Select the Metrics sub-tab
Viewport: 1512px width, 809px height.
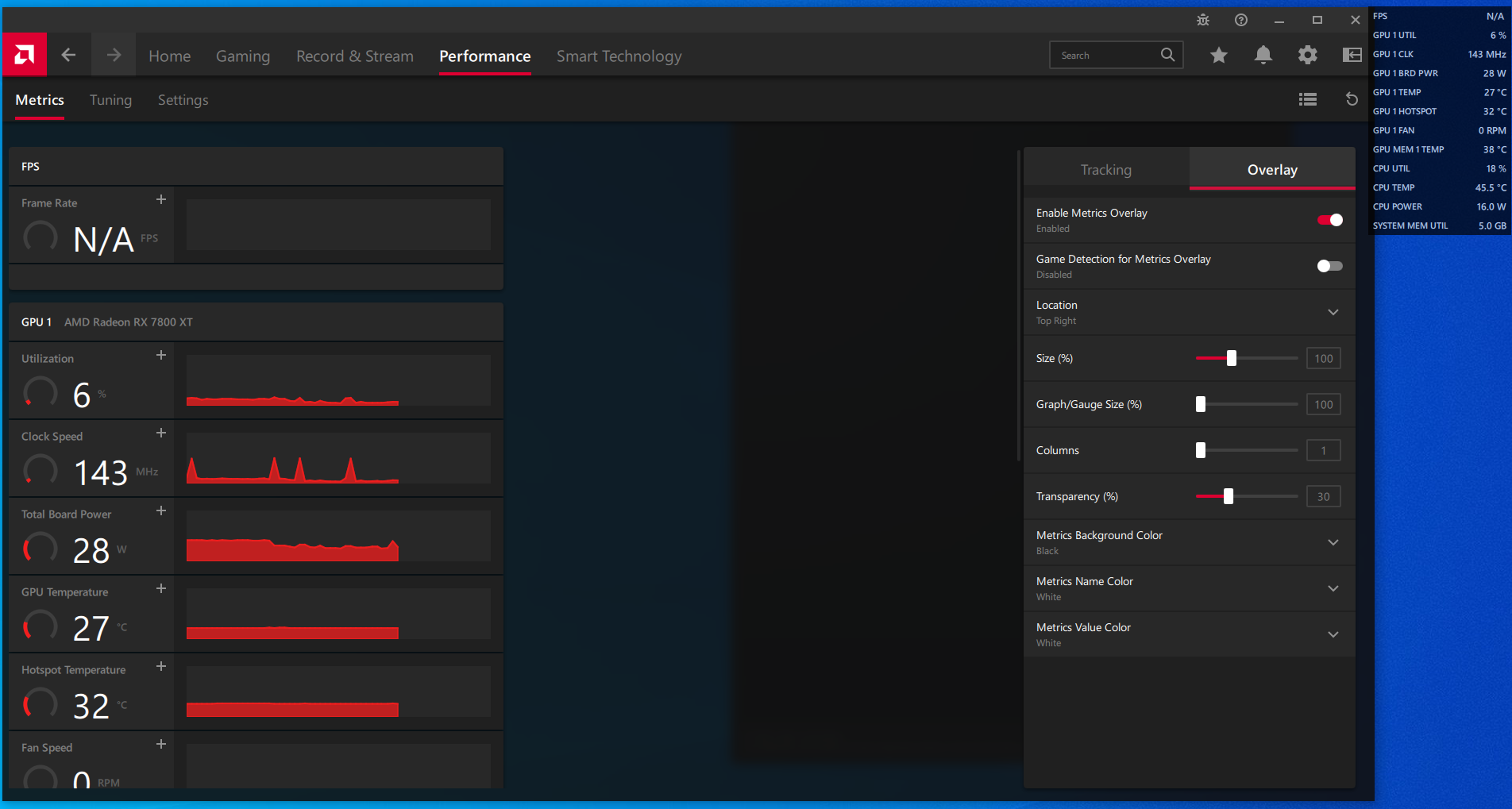point(40,100)
